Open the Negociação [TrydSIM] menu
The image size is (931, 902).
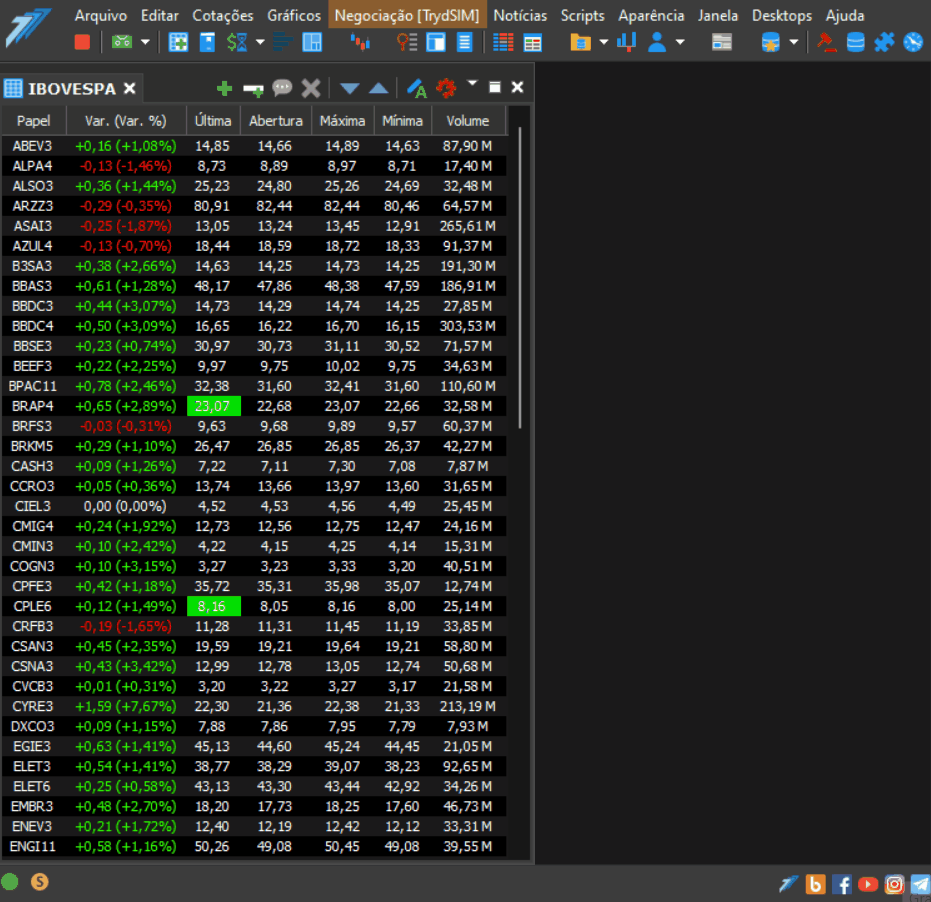tap(407, 15)
